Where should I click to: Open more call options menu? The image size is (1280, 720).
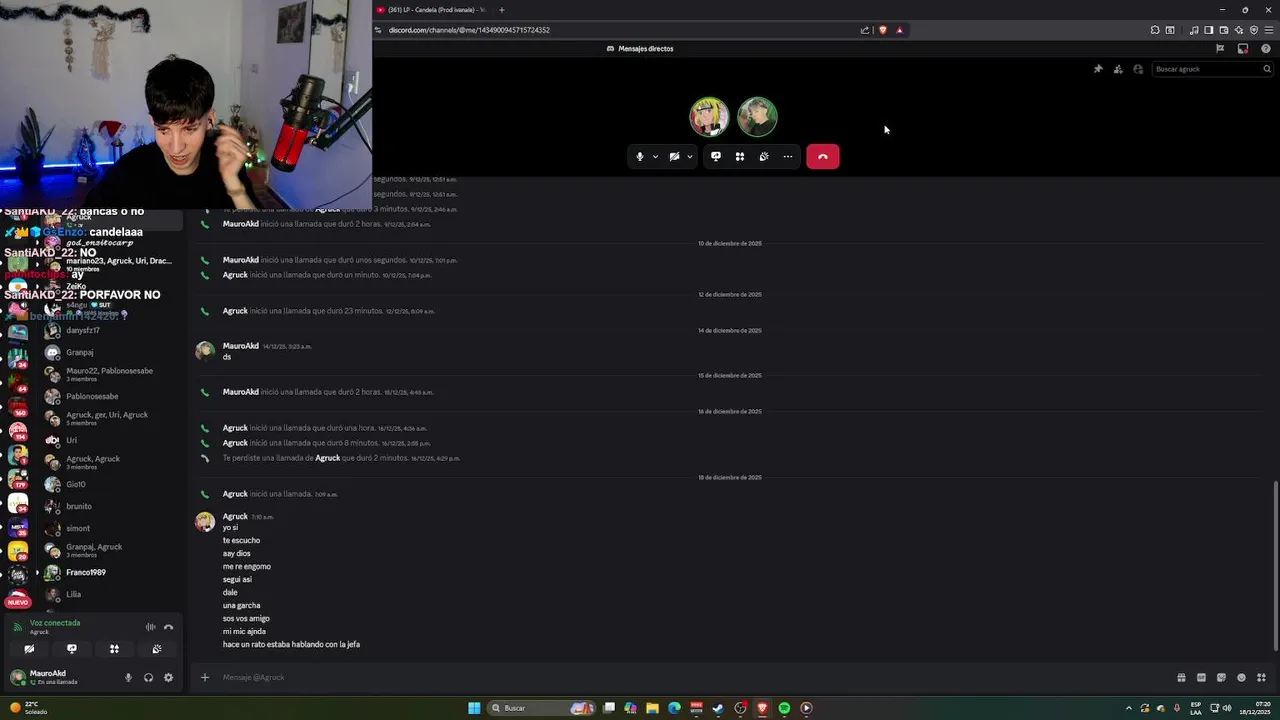pyautogui.click(x=788, y=156)
